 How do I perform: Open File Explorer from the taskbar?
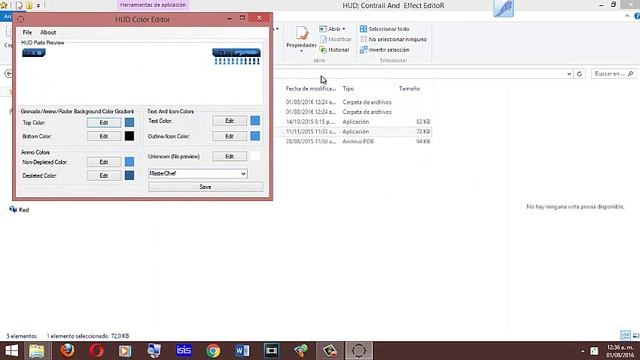37,351
